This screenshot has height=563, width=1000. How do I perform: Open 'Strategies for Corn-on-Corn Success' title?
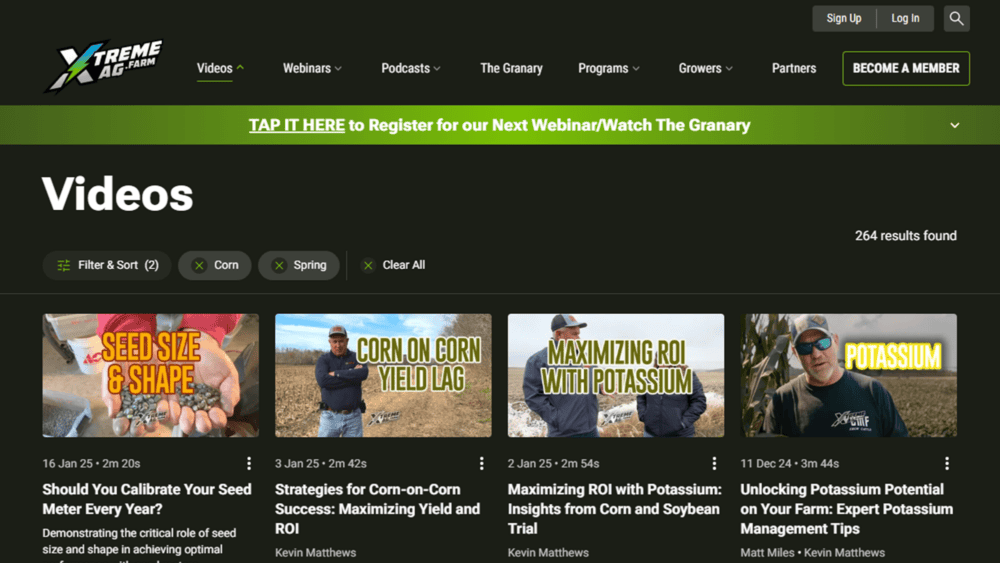pos(378,509)
